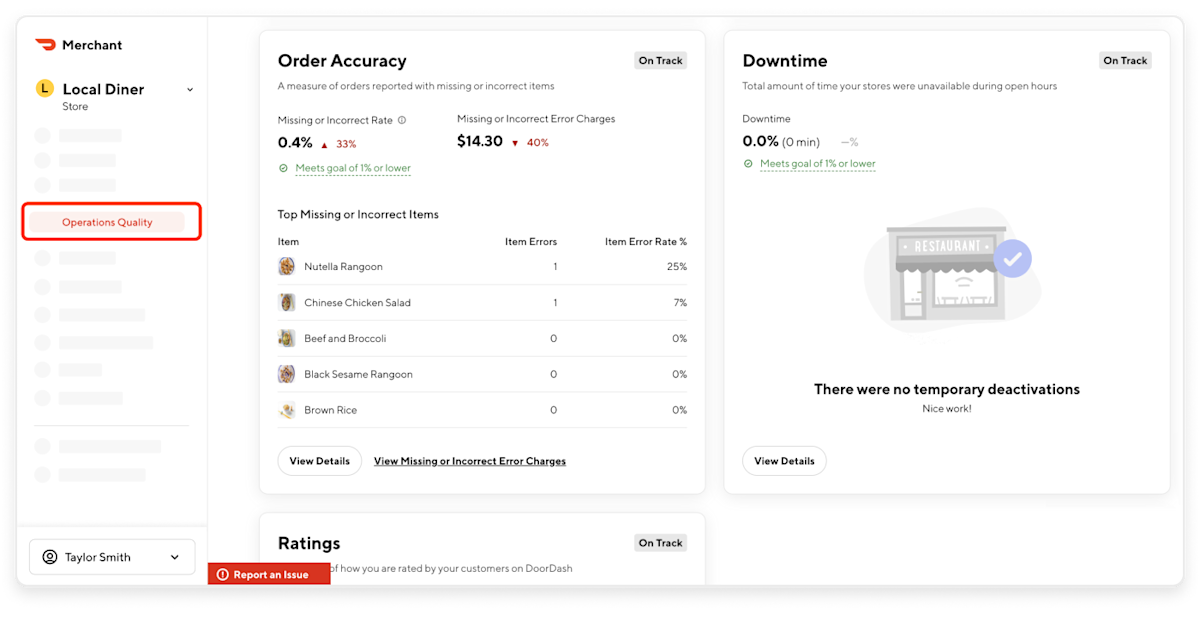
Task: Click the On Track badge on Downtime
Action: (x=1124, y=60)
